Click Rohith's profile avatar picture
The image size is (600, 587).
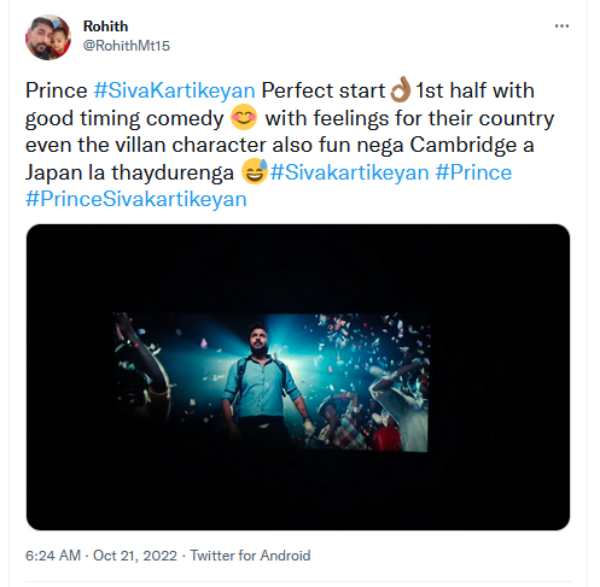click(x=48, y=37)
